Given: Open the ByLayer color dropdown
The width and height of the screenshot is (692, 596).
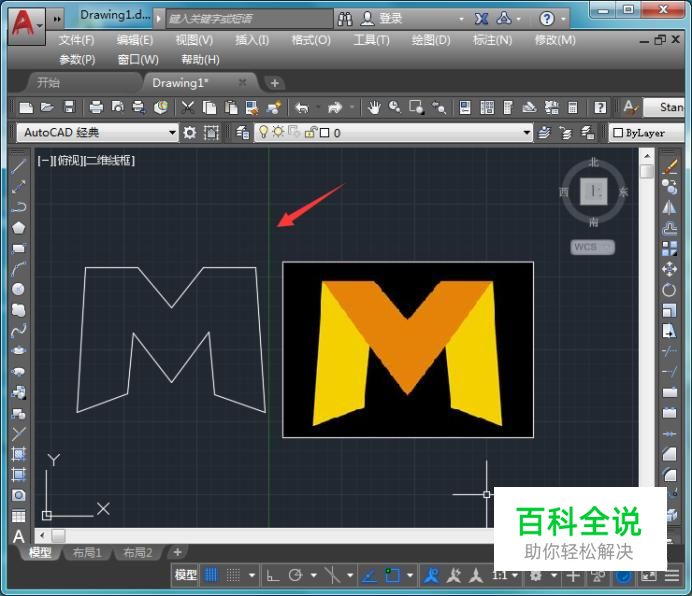Looking at the screenshot, I should point(646,133).
